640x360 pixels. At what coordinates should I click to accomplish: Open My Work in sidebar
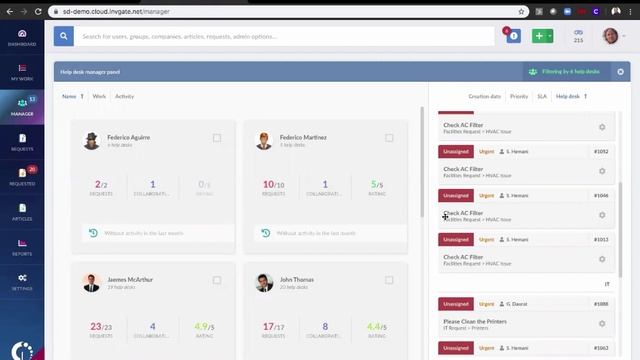coord(22,72)
